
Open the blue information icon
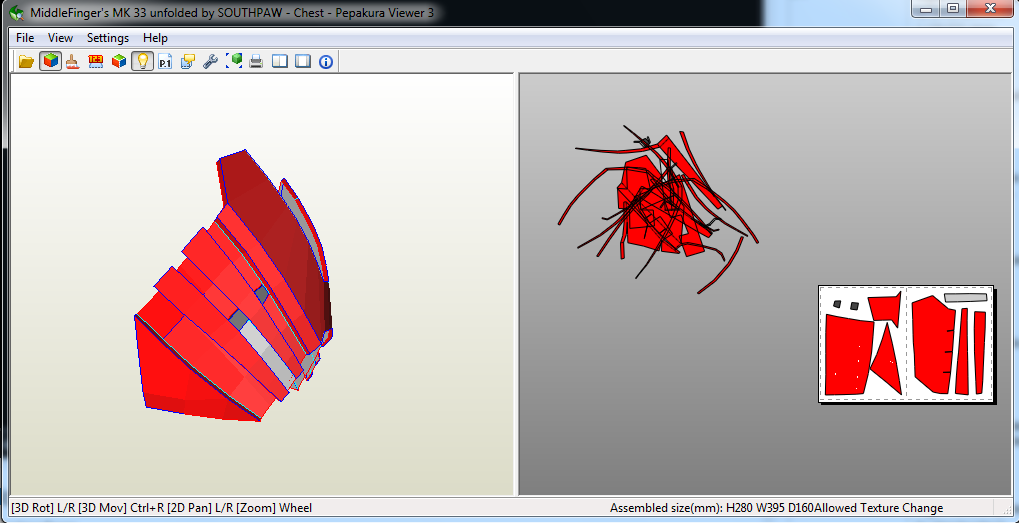(326, 62)
